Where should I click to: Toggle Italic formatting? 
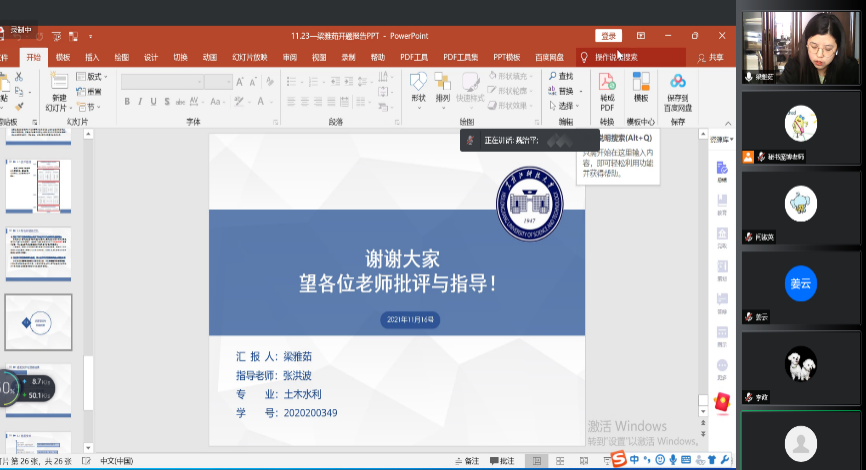pos(140,101)
